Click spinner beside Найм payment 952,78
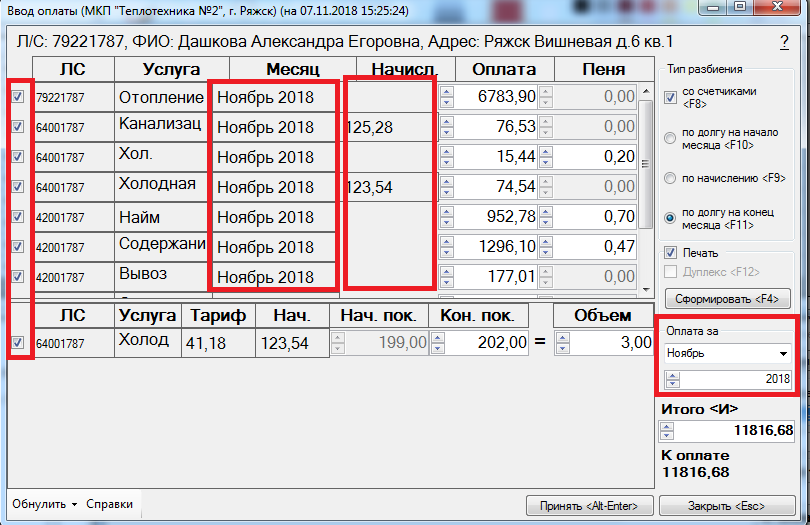This screenshot has height=525, width=810. coord(447,217)
